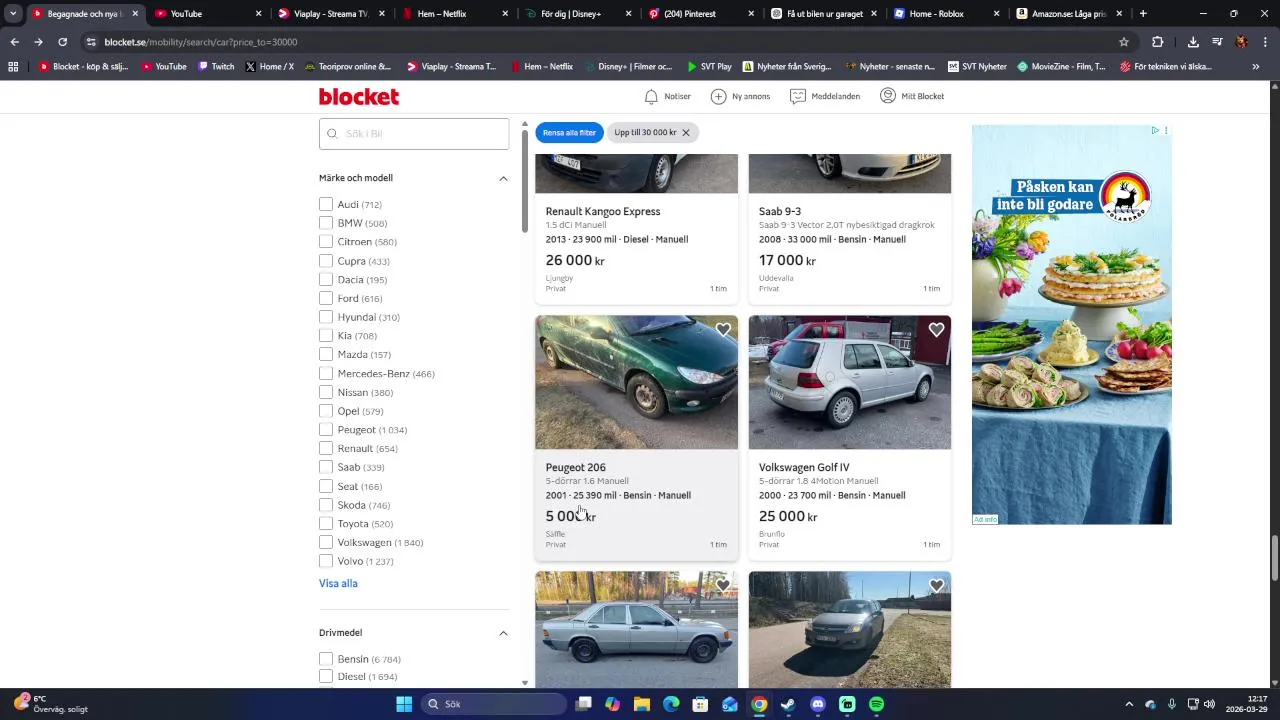Collapse the Märke och modell section
The width and height of the screenshot is (1280, 720).
503,178
